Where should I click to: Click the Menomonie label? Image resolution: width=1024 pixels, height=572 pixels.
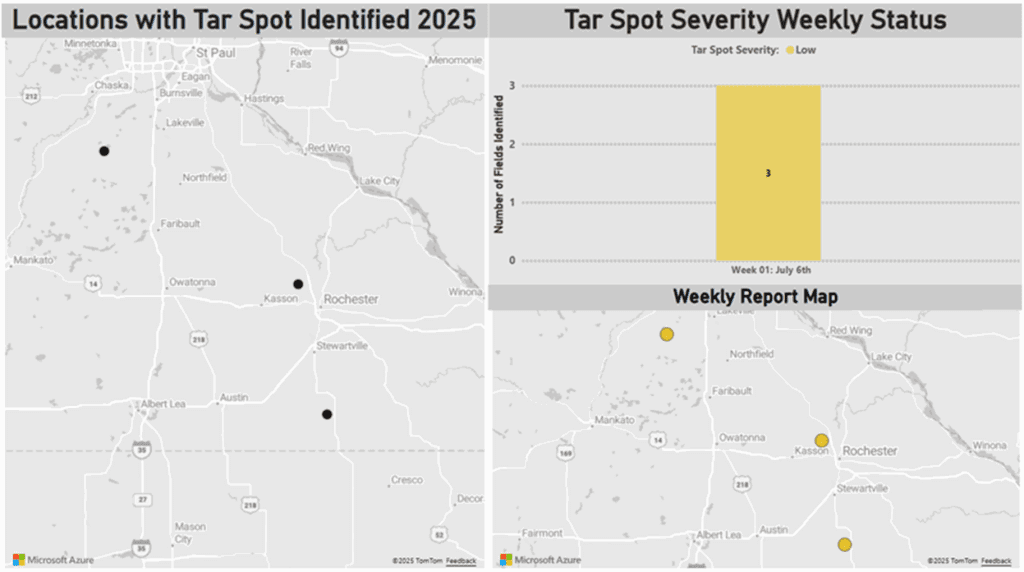(455, 60)
